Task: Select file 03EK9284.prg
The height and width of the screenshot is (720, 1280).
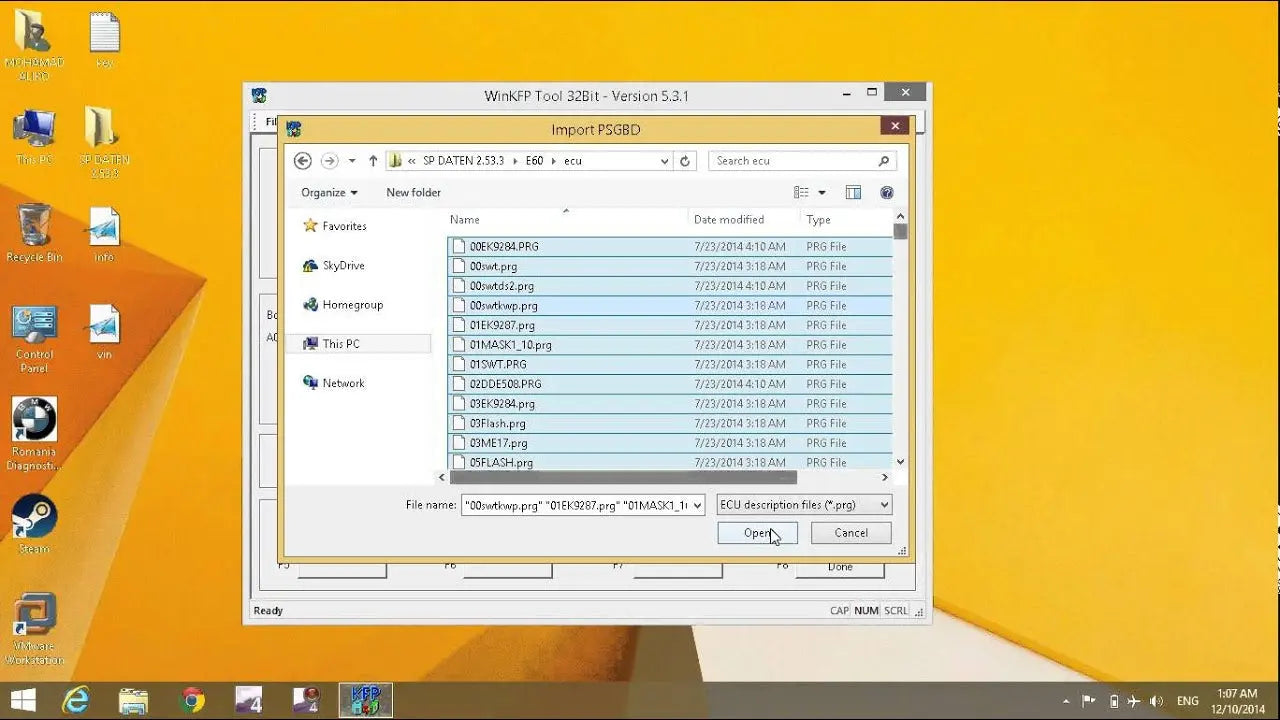Action: (670, 404)
